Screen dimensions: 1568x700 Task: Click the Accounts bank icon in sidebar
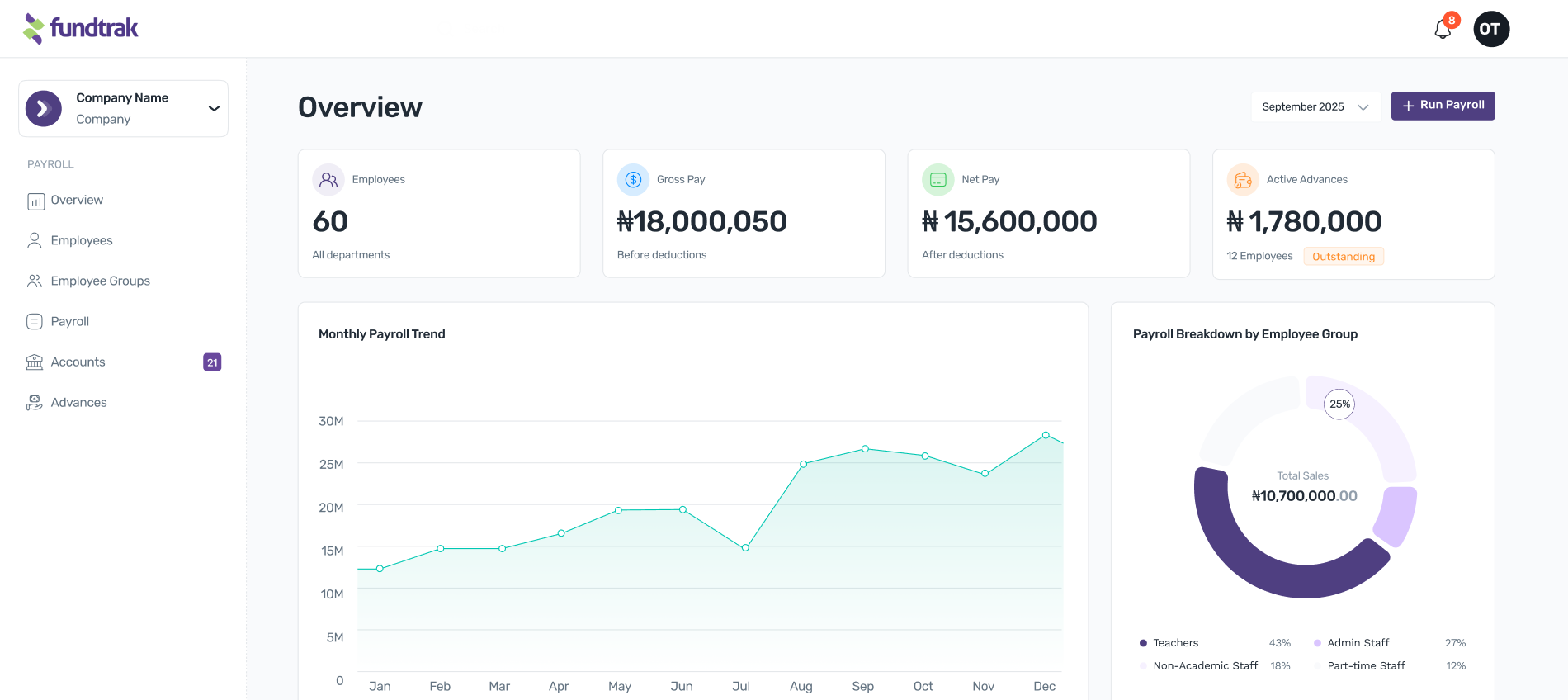35,362
